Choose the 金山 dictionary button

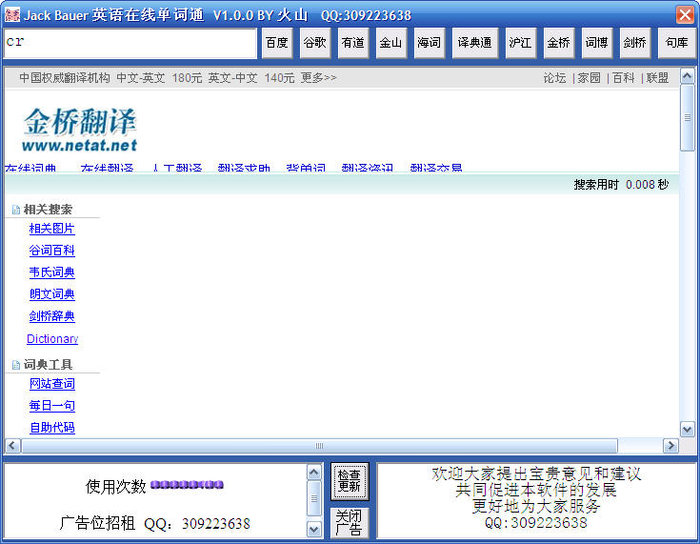[x=391, y=43]
